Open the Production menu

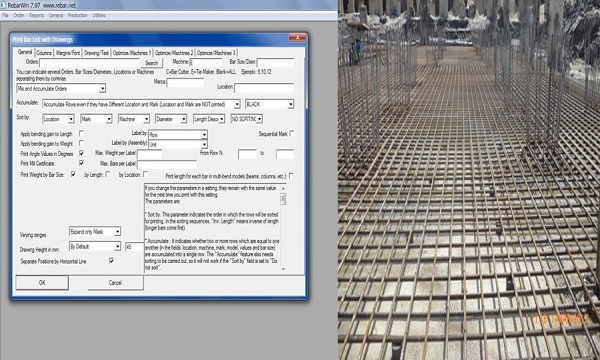pos(78,15)
